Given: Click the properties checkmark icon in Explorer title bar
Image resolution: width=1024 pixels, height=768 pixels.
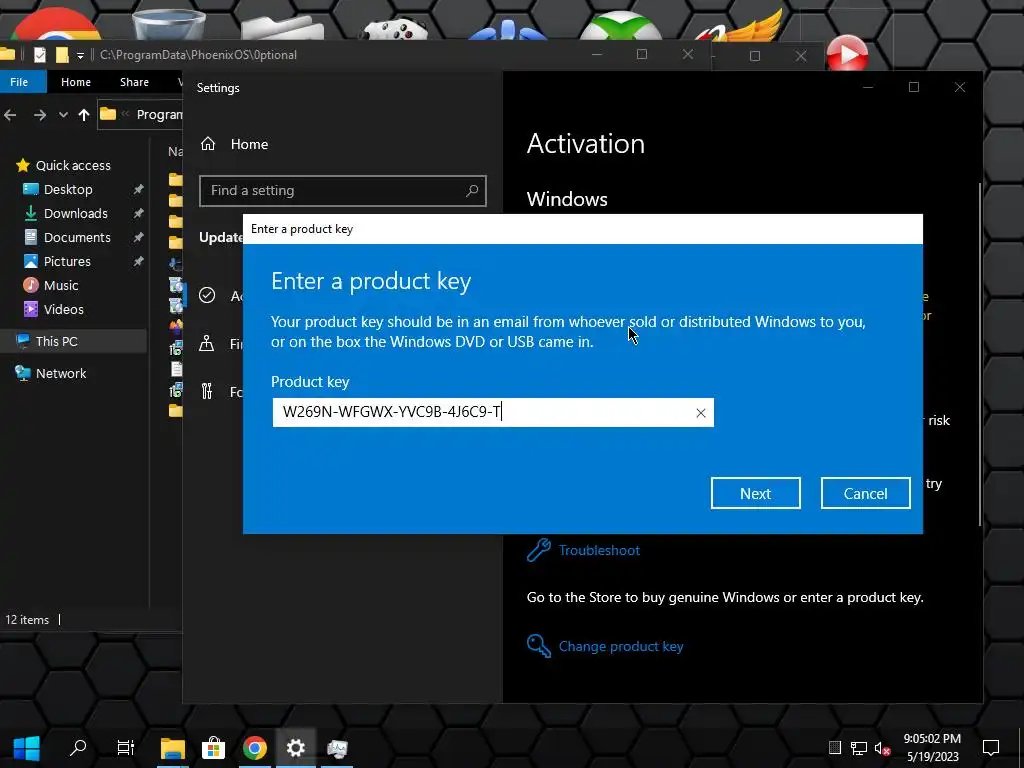Looking at the screenshot, I should [x=39, y=56].
